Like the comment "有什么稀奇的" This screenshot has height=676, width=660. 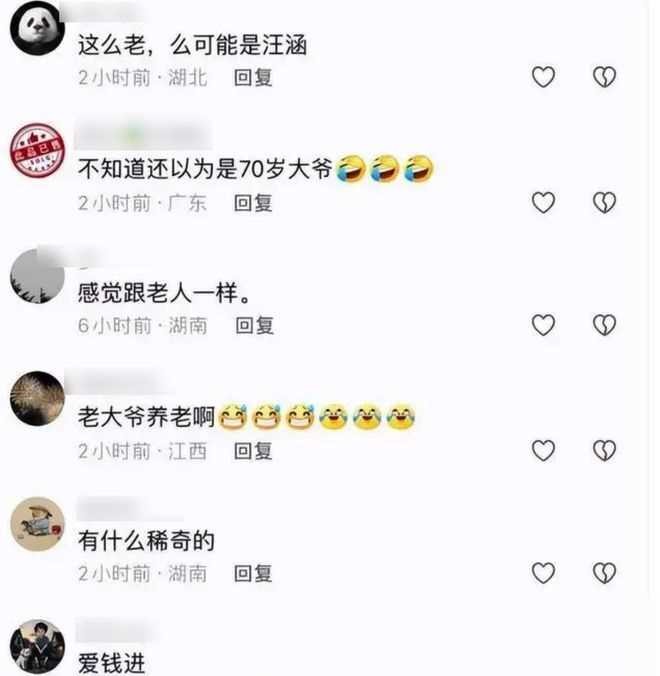point(543,573)
